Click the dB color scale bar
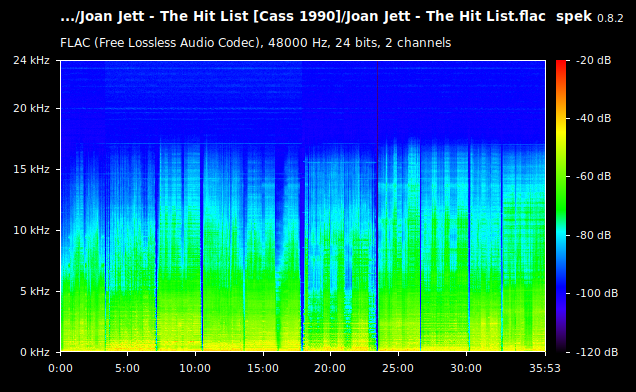 pyautogui.click(x=561, y=206)
